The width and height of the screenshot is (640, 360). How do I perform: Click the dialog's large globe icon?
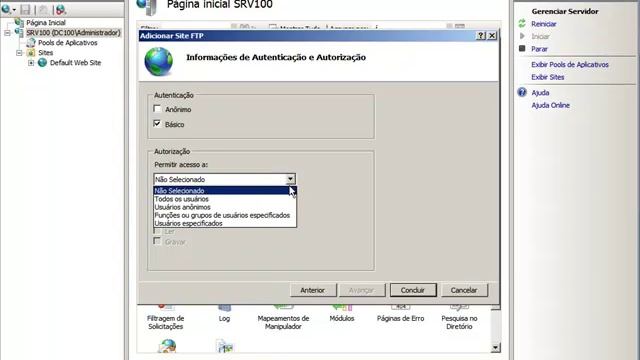coord(159,62)
